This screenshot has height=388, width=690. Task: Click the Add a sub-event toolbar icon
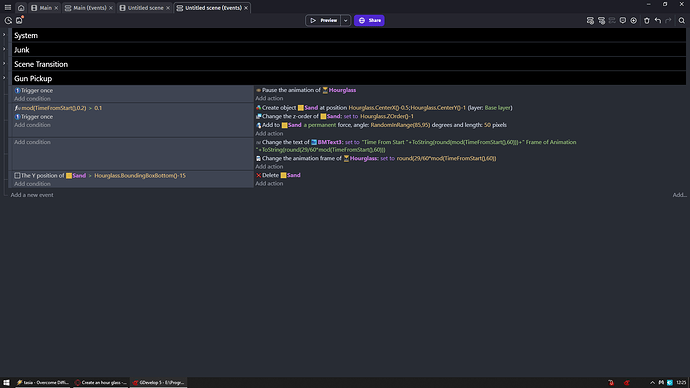[x=601, y=20]
